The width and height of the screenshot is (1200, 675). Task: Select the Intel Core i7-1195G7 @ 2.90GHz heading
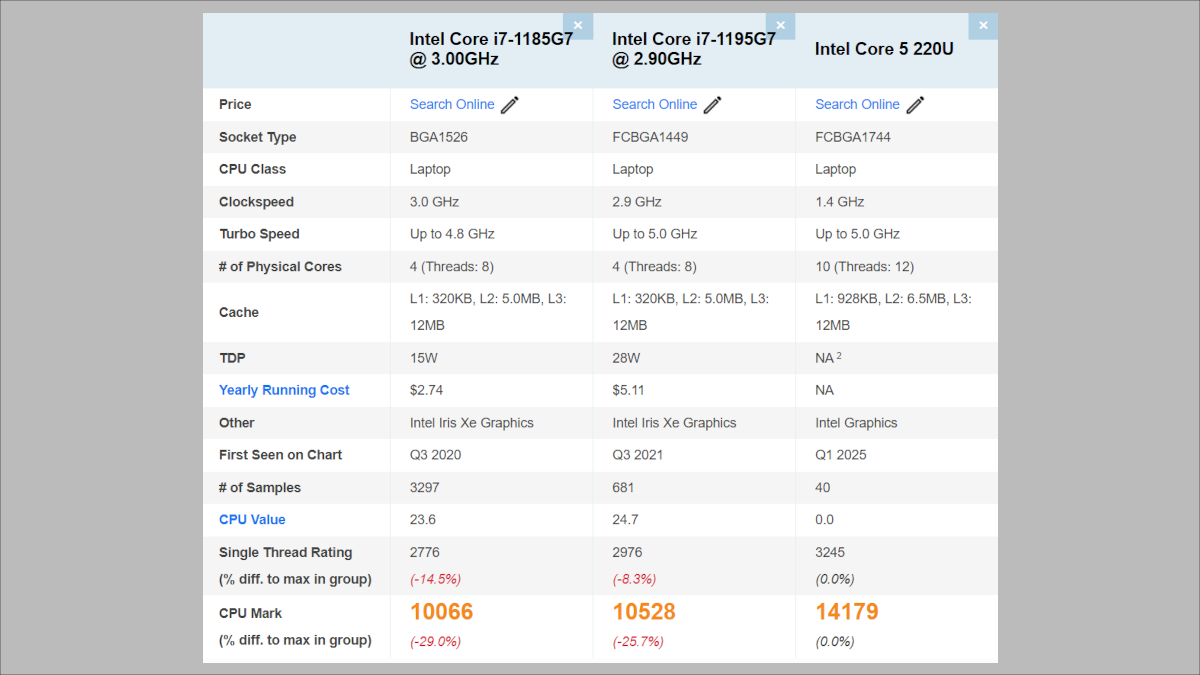pos(693,49)
